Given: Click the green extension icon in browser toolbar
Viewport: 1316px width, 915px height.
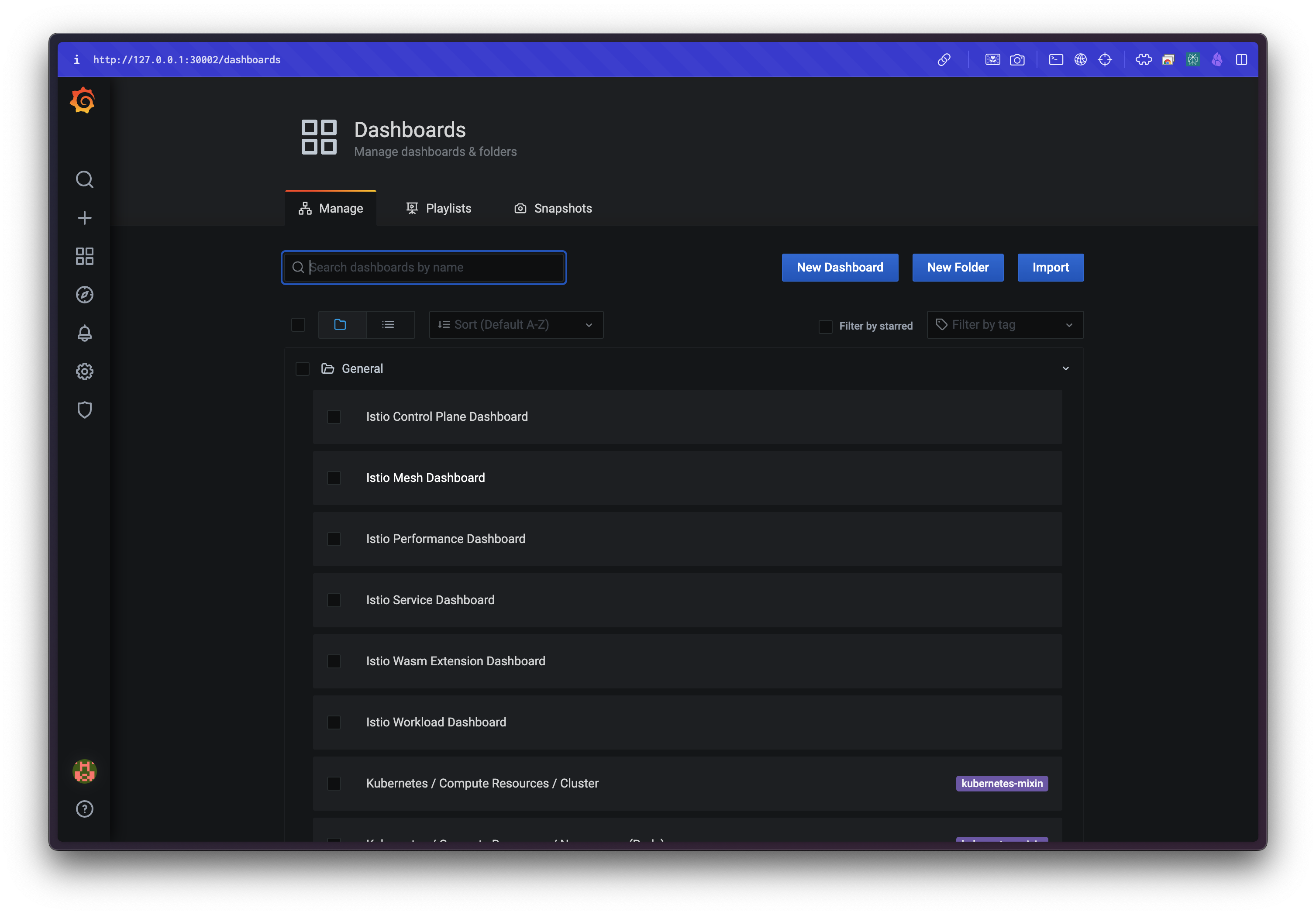Looking at the screenshot, I should pyautogui.click(x=1193, y=59).
